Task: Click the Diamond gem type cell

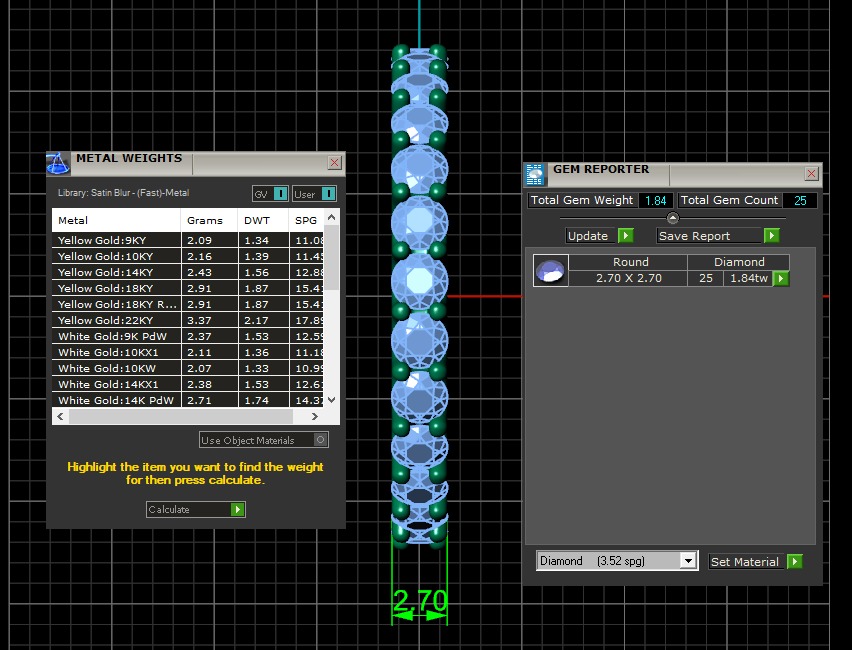Action: pos(739,262)
